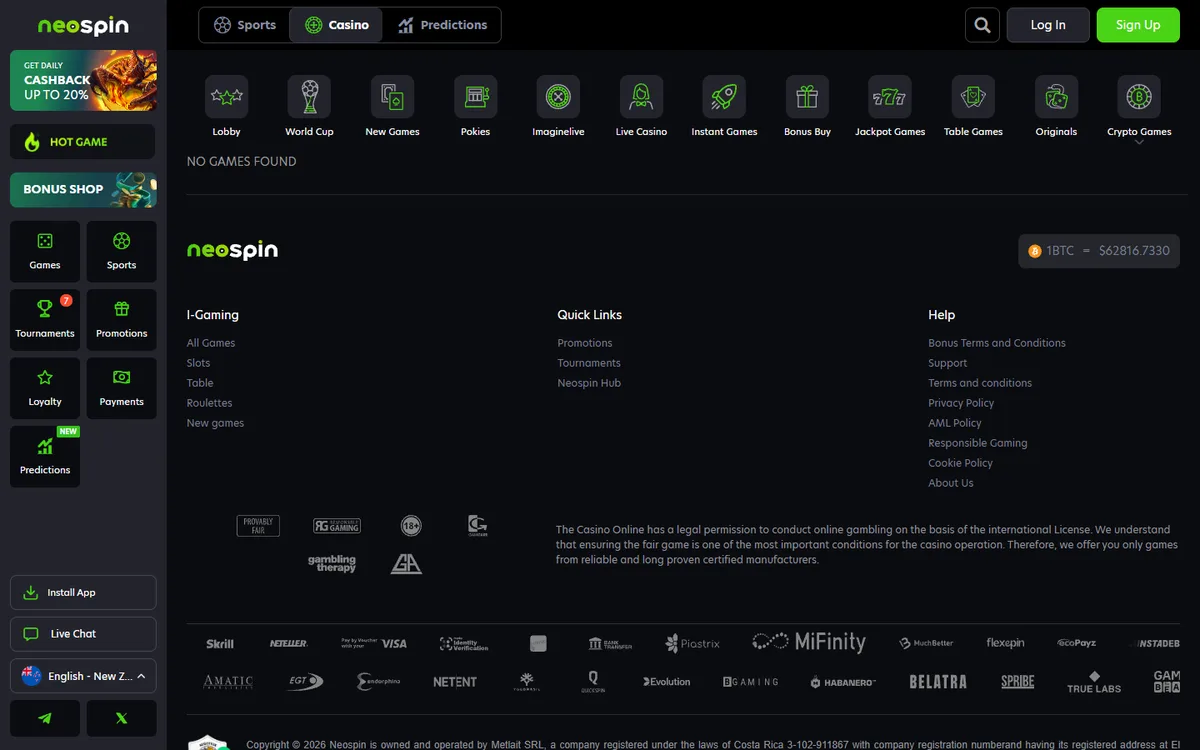Open the Lobby category icon

(226, 97)
